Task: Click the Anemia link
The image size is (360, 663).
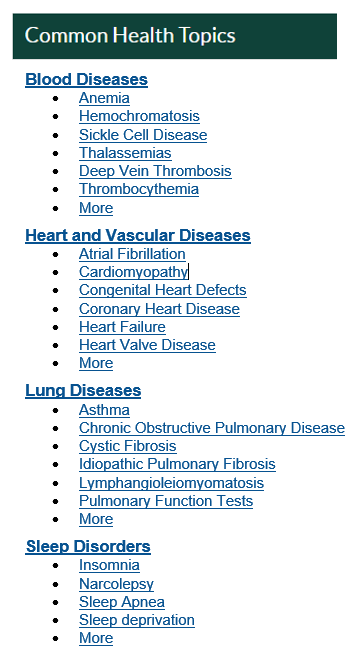Action: click(104, 98)
